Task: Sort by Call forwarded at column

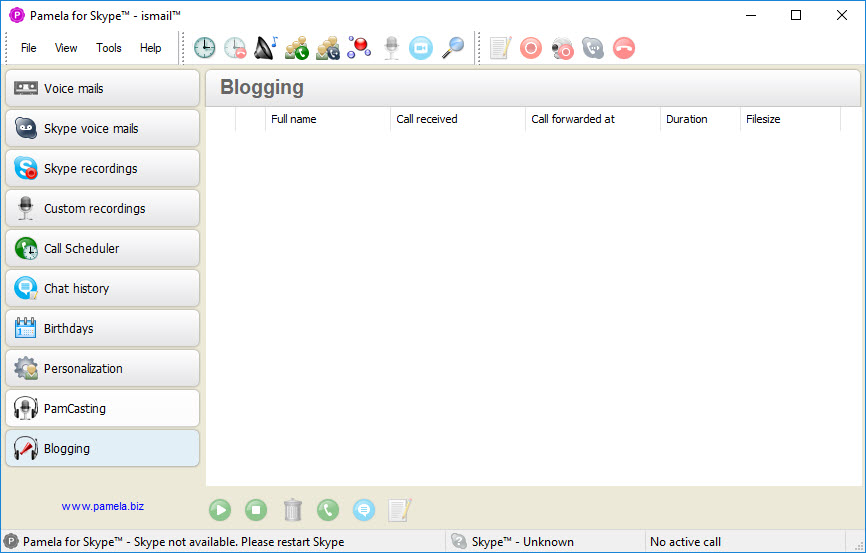Action: pyautogui.click(x=593, y=119)
